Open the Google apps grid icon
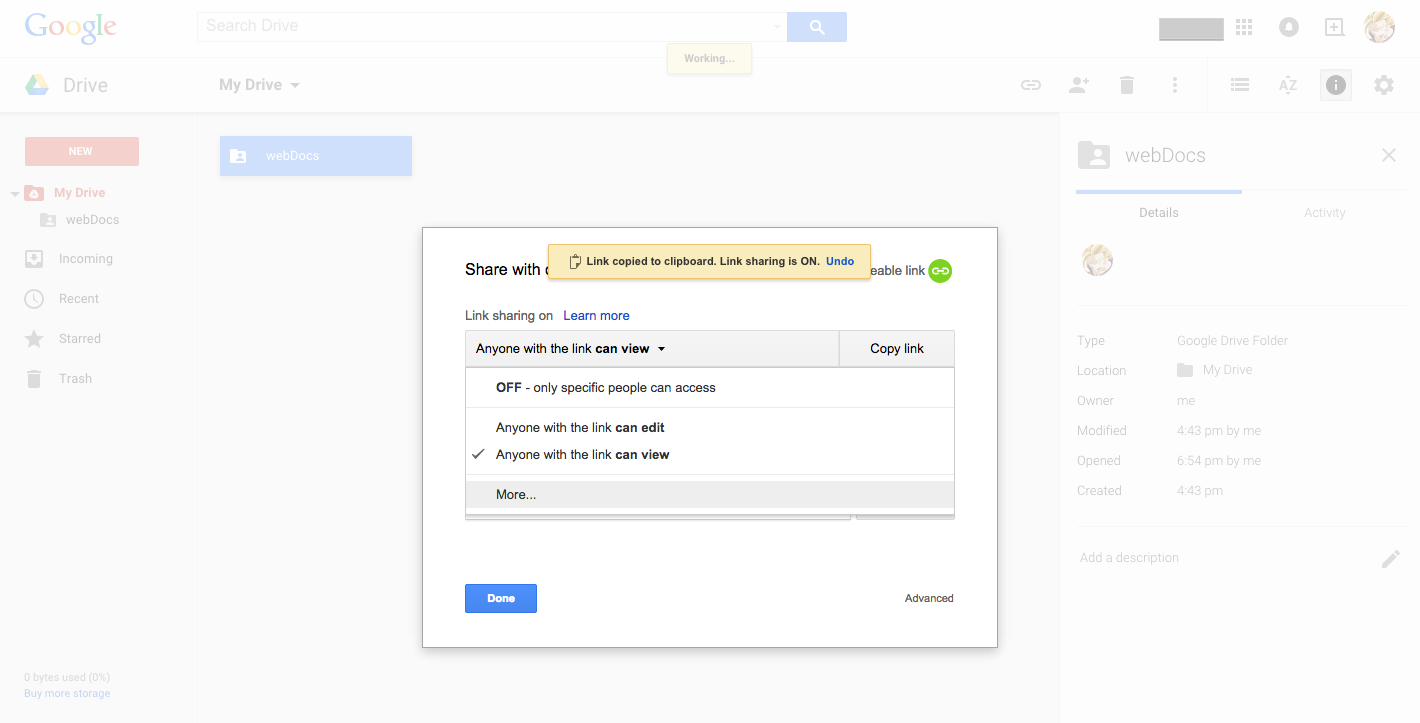The height and width of the screenshot is (723, 1420). coord(1244,28)
